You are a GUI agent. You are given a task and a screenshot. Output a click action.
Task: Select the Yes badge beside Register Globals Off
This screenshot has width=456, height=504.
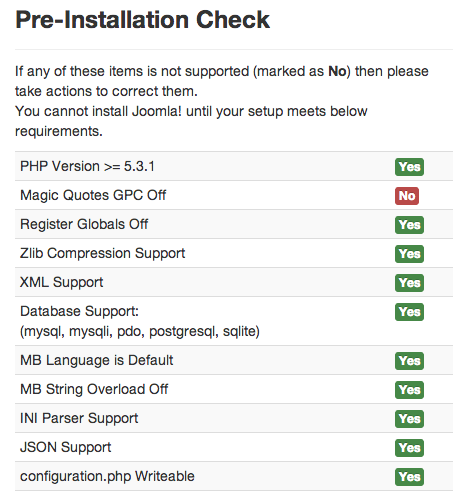409,225
